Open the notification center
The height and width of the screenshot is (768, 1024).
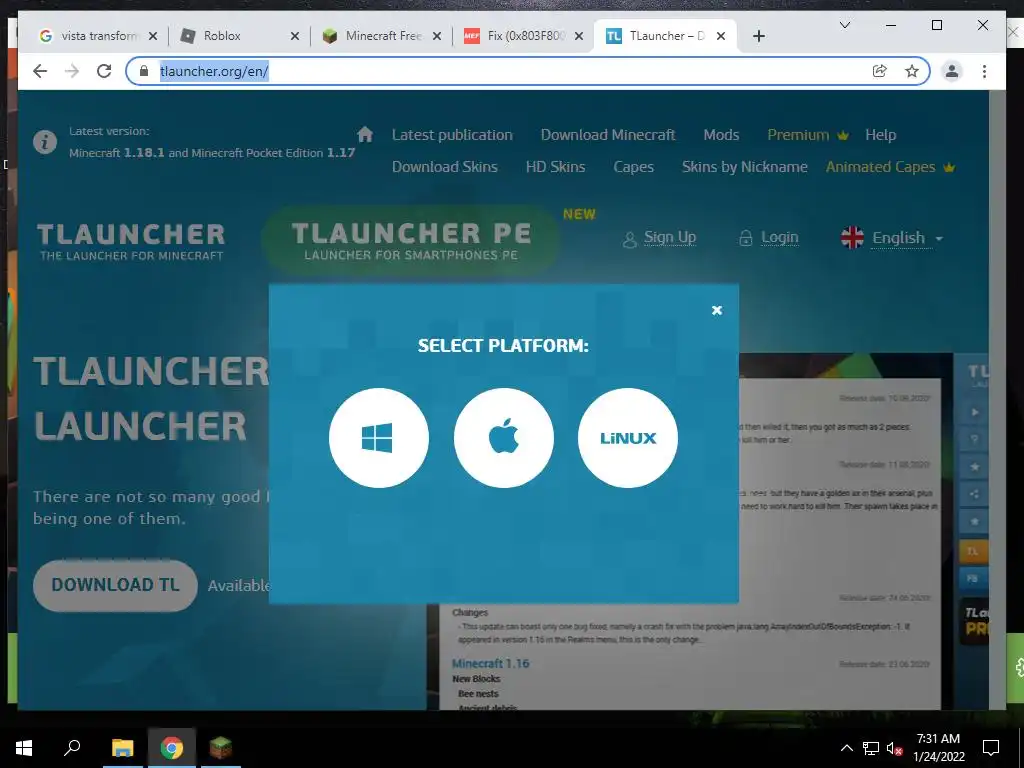point(991,748)
